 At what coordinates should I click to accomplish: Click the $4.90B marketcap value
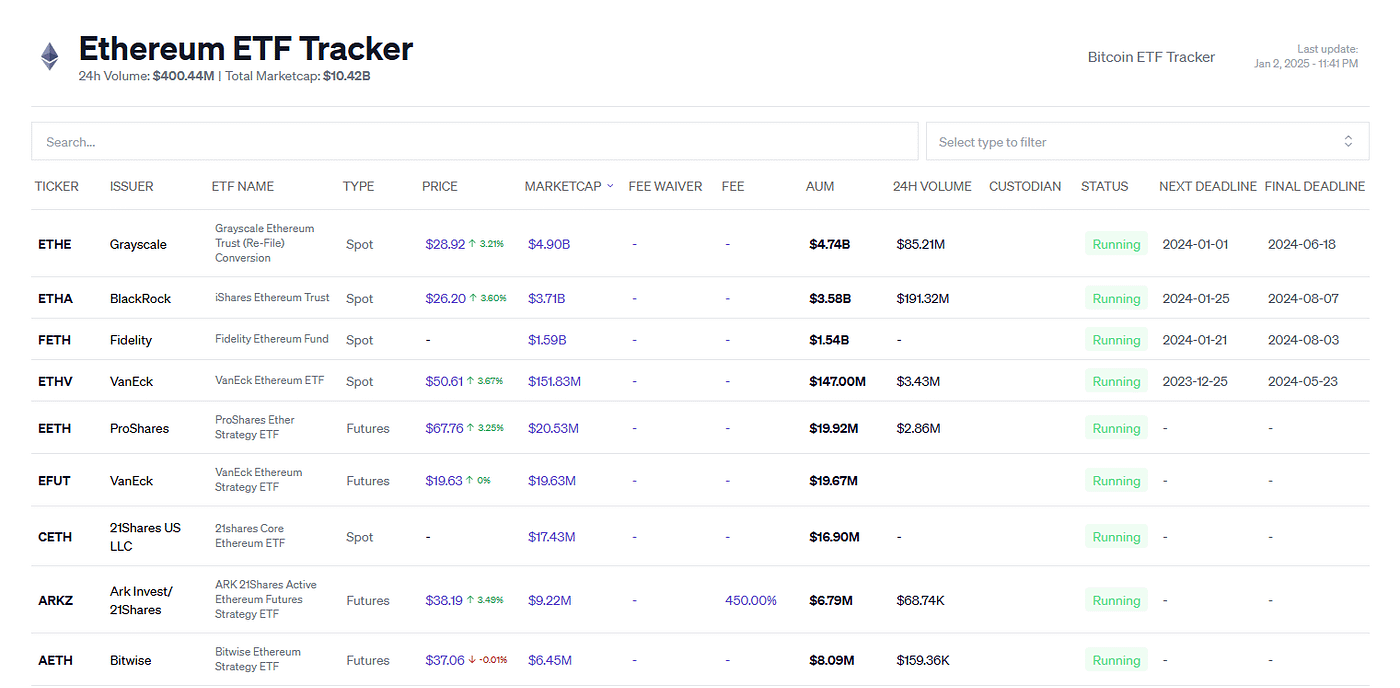(x=549, y=244)
